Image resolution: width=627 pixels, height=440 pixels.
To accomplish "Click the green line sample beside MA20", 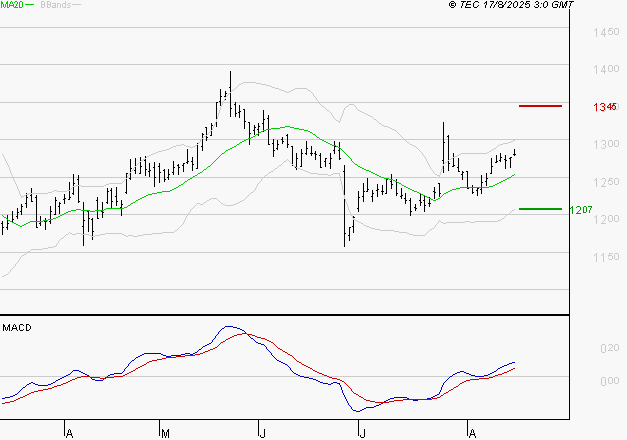I will 29,6.
